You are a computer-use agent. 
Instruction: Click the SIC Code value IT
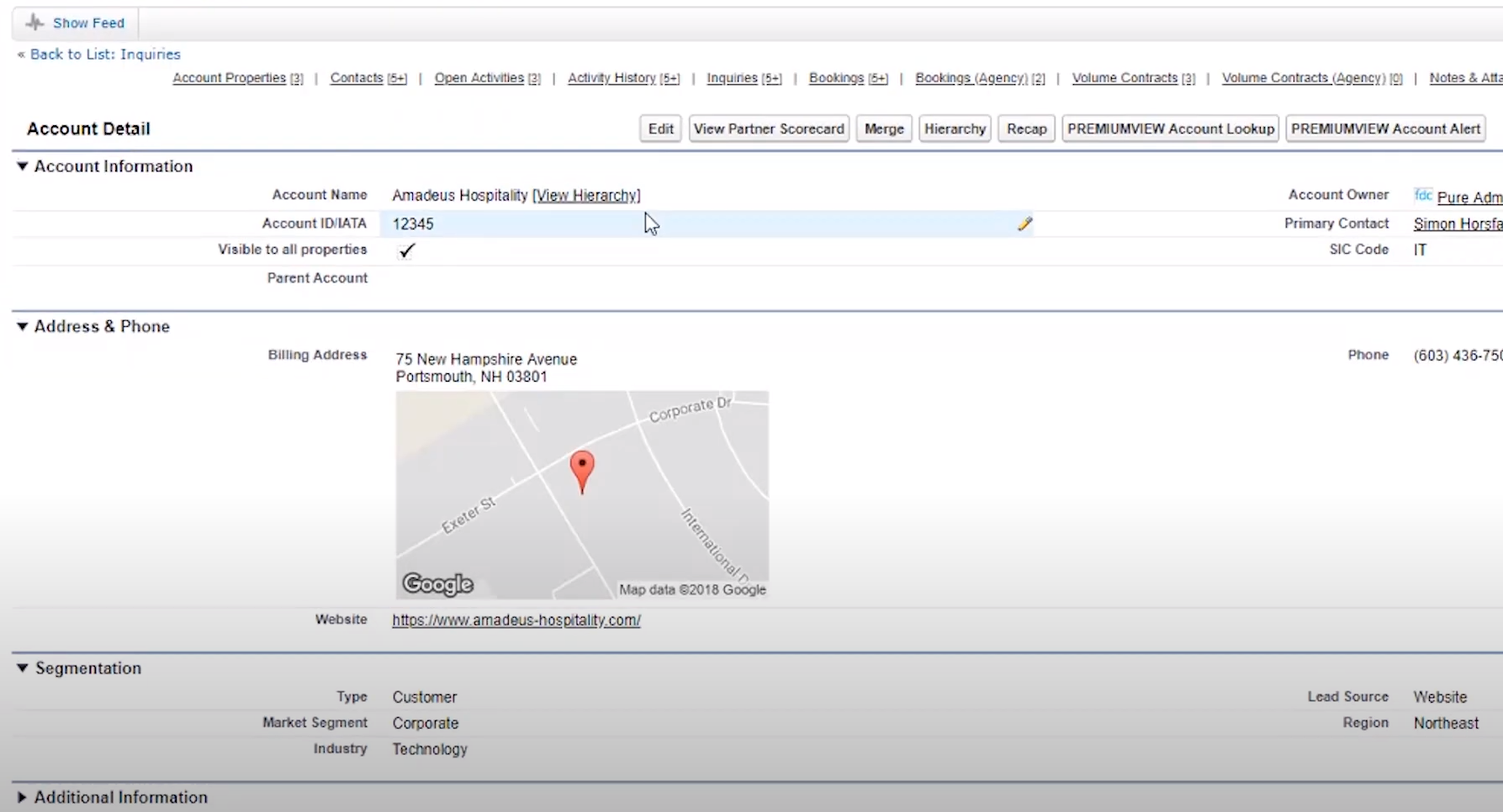click(x=1420, y=250)
